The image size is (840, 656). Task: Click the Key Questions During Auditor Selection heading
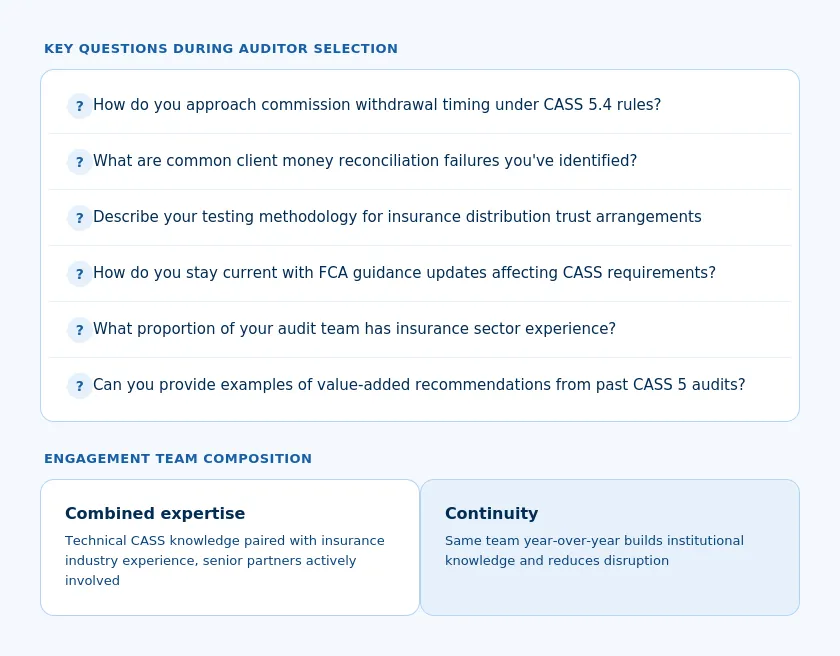pos(221,49)
